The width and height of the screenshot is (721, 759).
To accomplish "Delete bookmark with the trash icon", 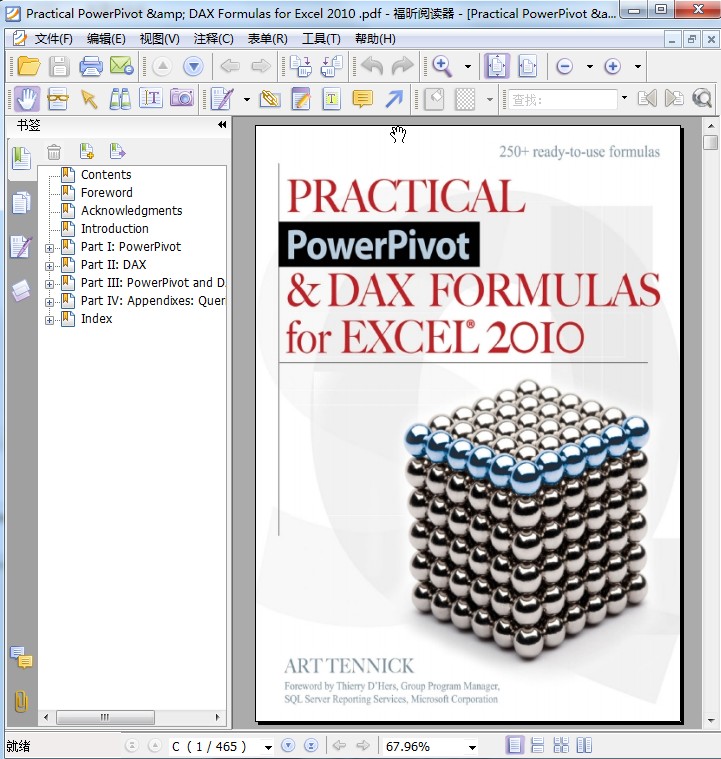I will coord(54,152).
